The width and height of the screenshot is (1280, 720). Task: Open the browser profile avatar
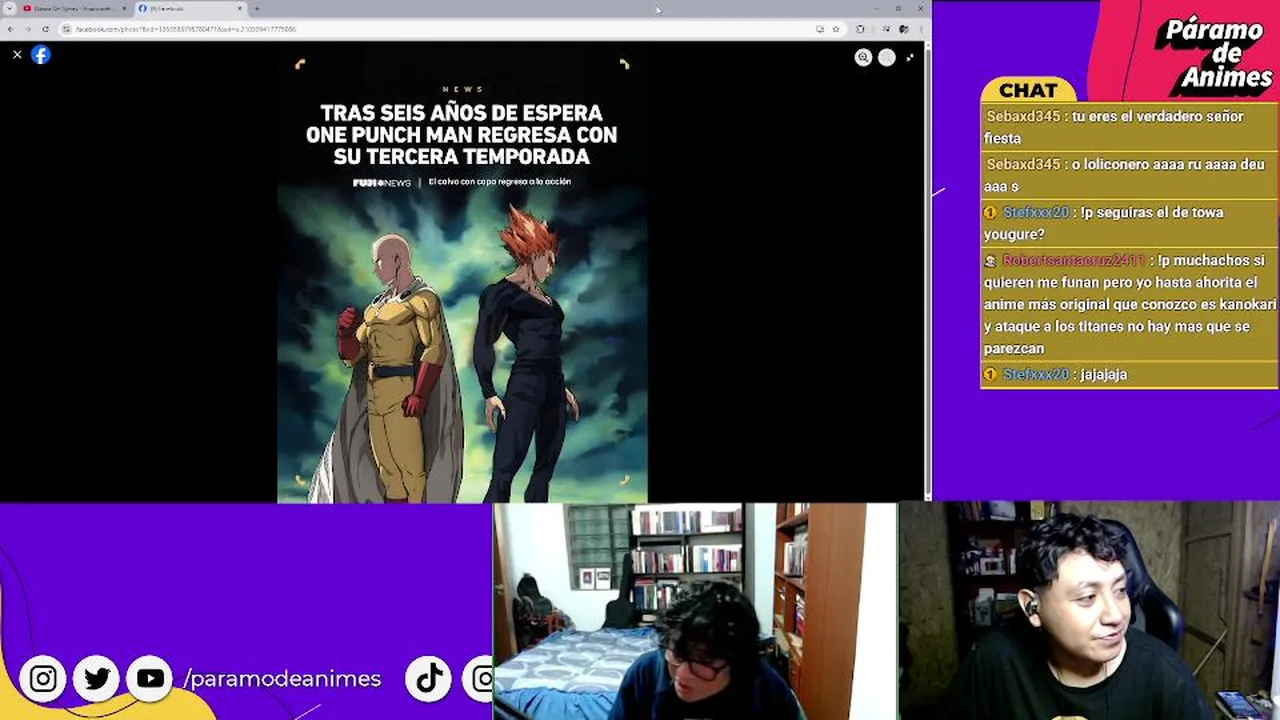(x=903, y=29)
